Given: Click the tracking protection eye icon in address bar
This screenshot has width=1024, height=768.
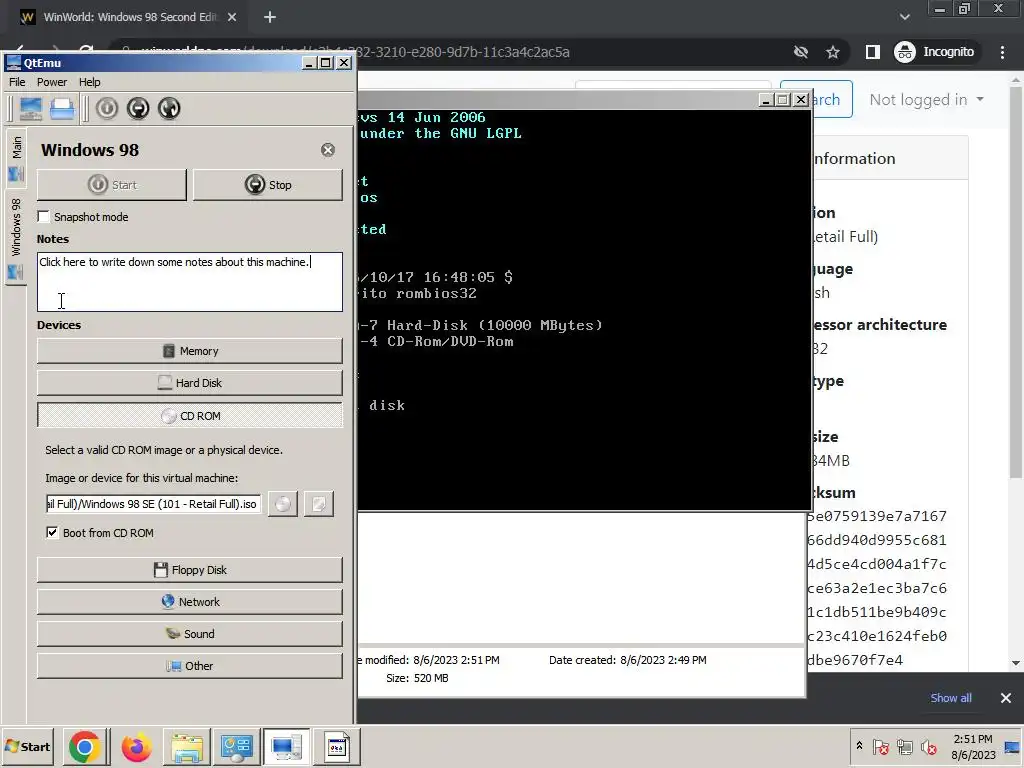Looking at the screenshot, I should coord(801,52).
